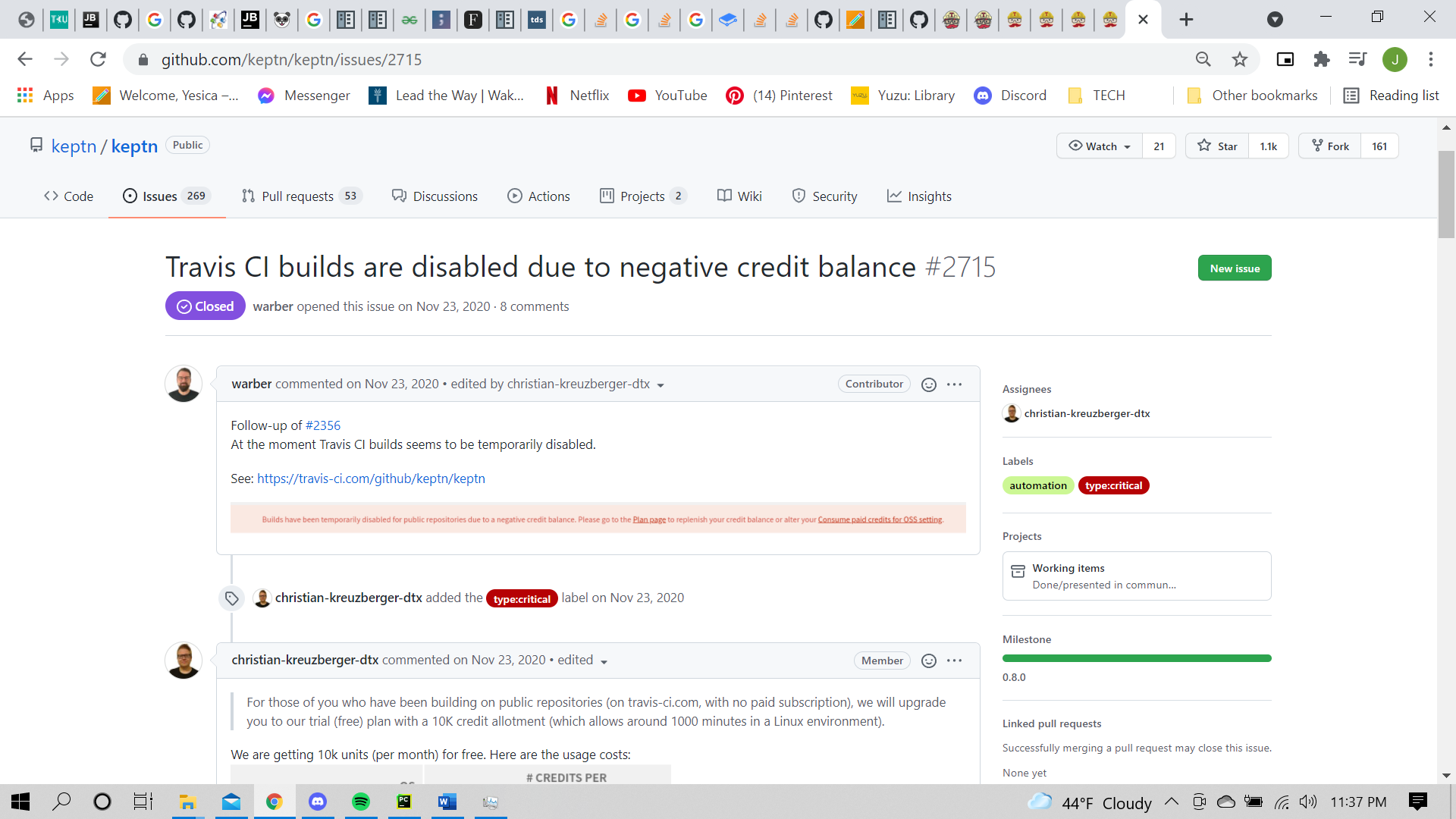
Task: Open the Insights tab
Action: pyautogui.click(x=919, y=196)
